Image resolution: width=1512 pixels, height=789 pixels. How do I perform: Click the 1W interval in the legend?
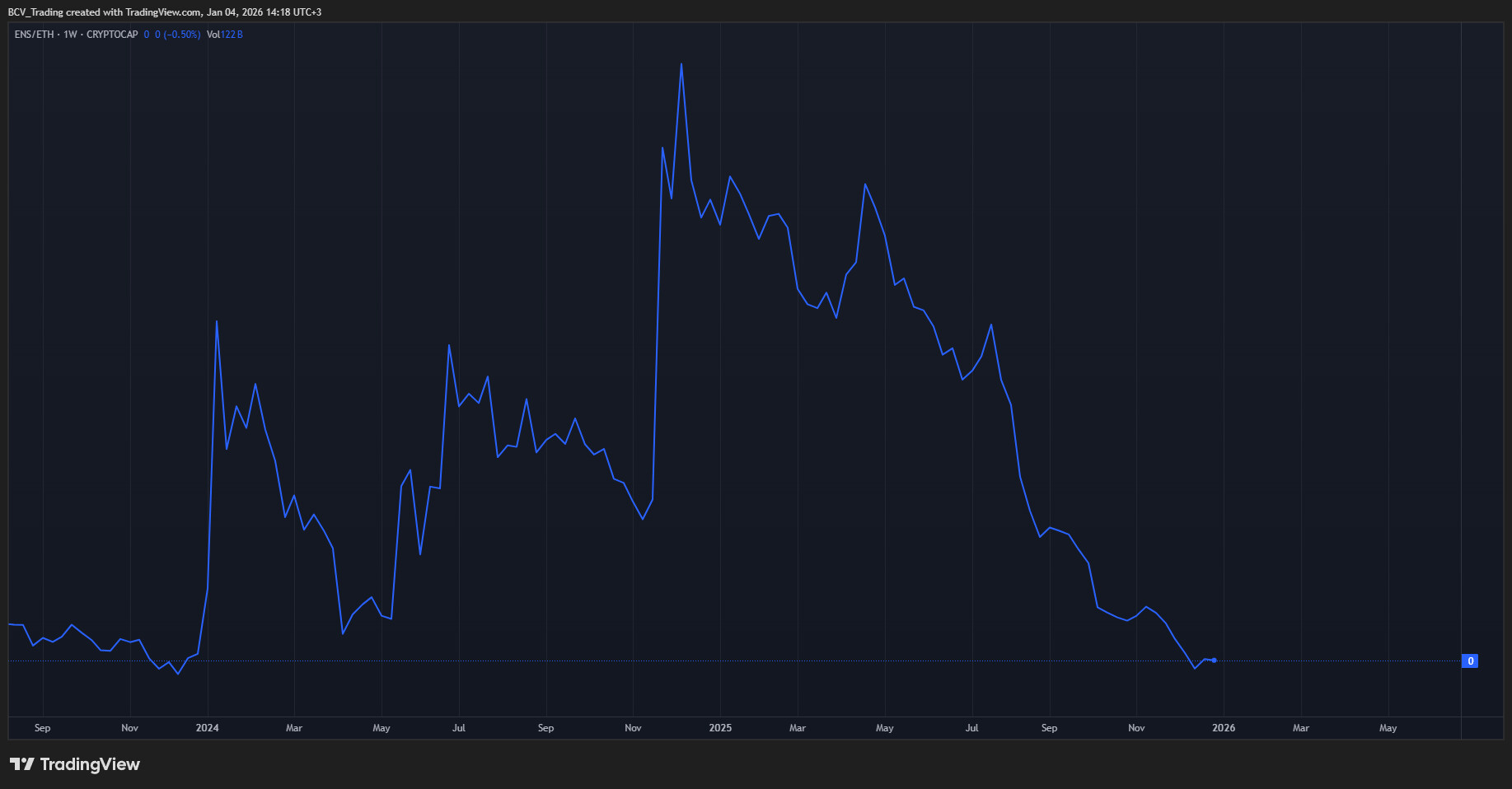70,35
